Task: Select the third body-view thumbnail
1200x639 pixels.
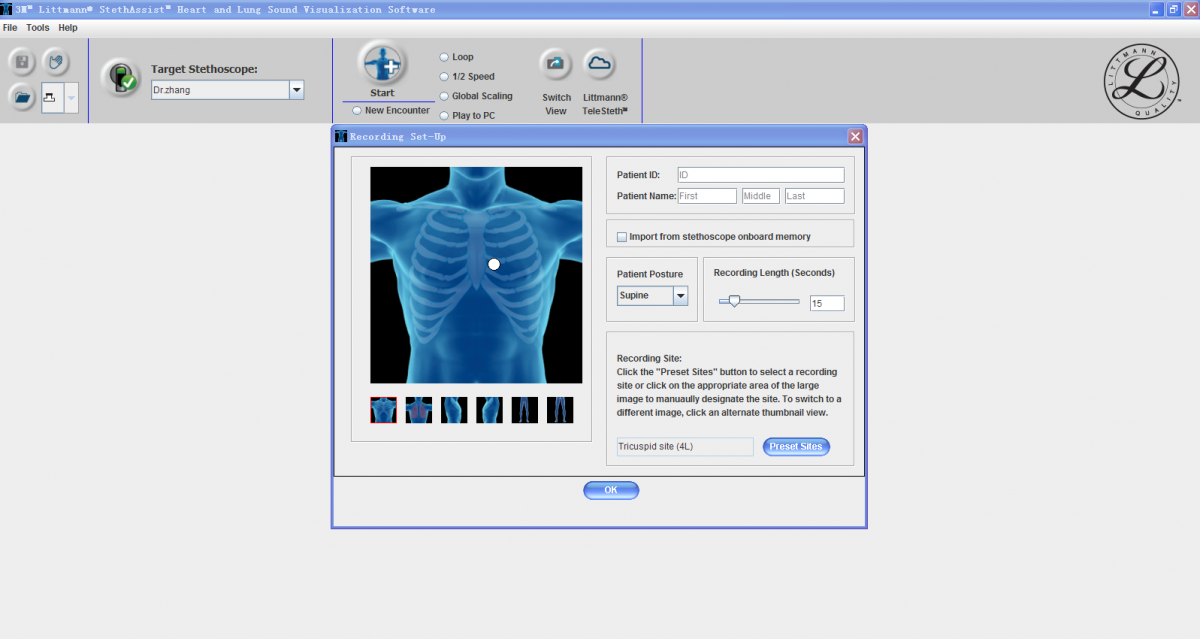Action: pos(454,410)
